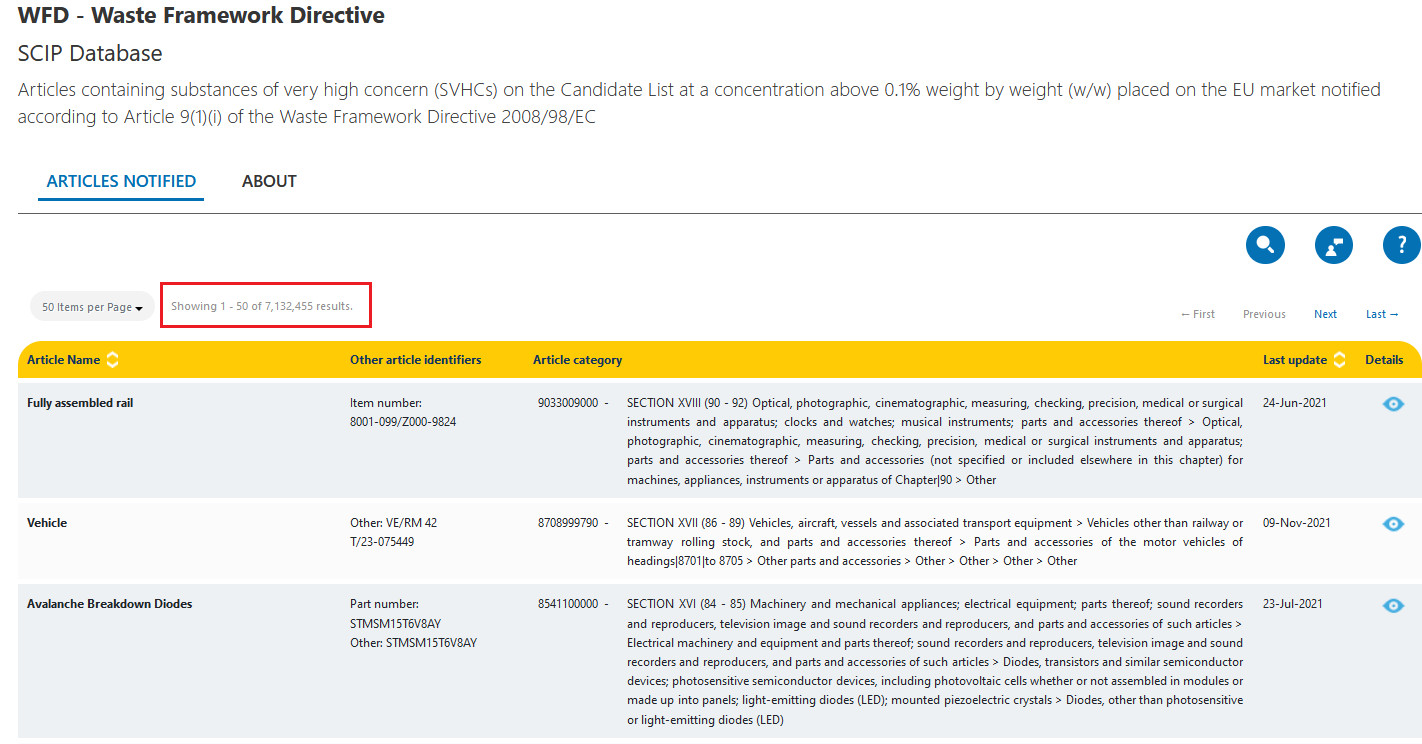The image size is (1422, 744).
Task: Switch to the ABOUT tab
Action: (x=269, y=181)
